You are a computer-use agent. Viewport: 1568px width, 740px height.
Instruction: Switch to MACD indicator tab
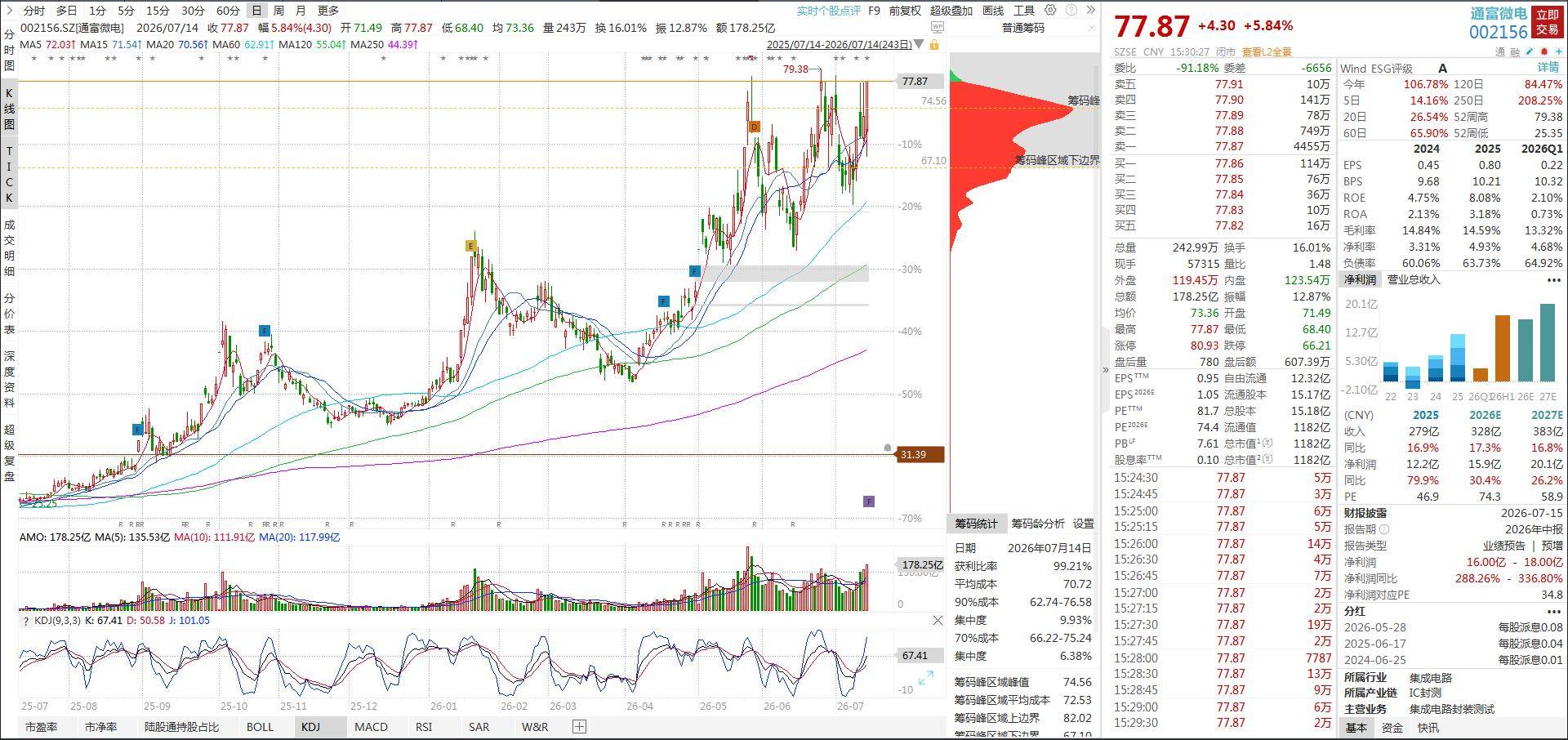point(371,726)
